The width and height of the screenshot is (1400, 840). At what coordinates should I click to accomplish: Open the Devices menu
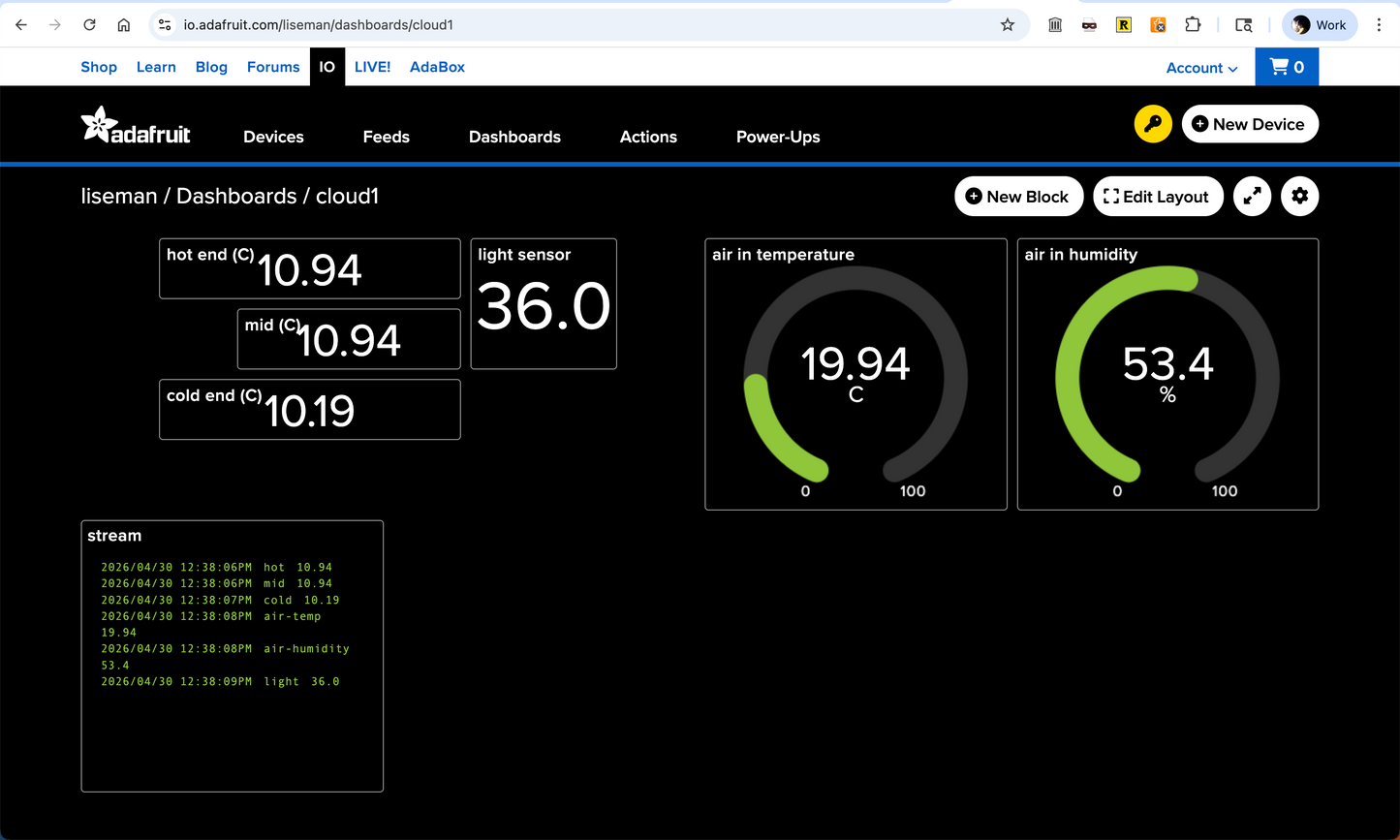click(273, 137)
